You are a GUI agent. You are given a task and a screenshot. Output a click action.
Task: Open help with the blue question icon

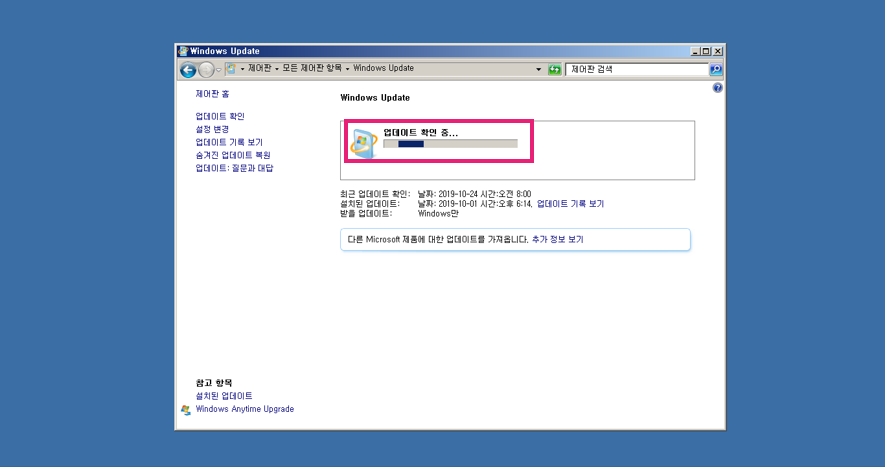(x=717, y=88)
